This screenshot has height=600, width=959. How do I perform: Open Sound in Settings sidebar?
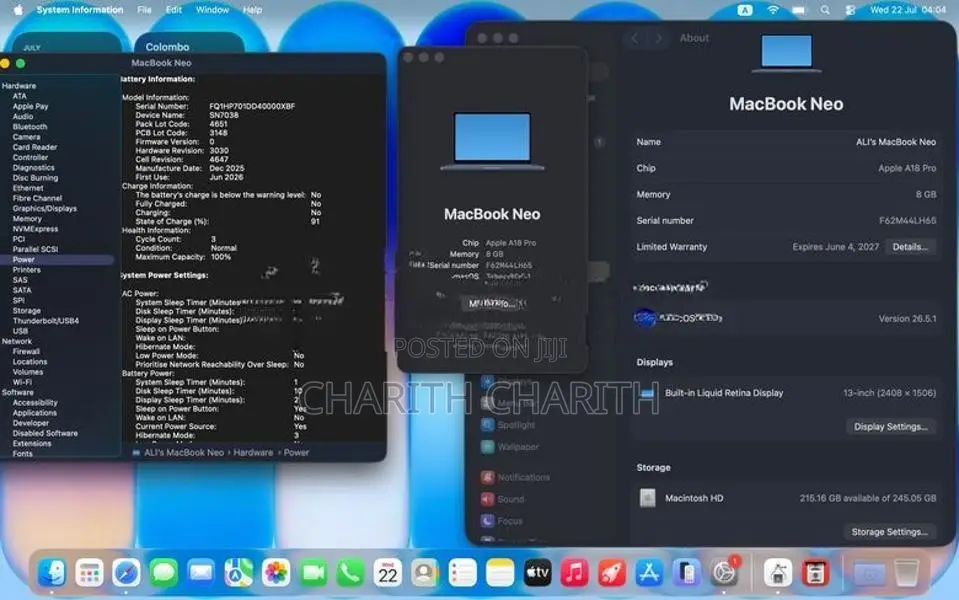point(503,499)
